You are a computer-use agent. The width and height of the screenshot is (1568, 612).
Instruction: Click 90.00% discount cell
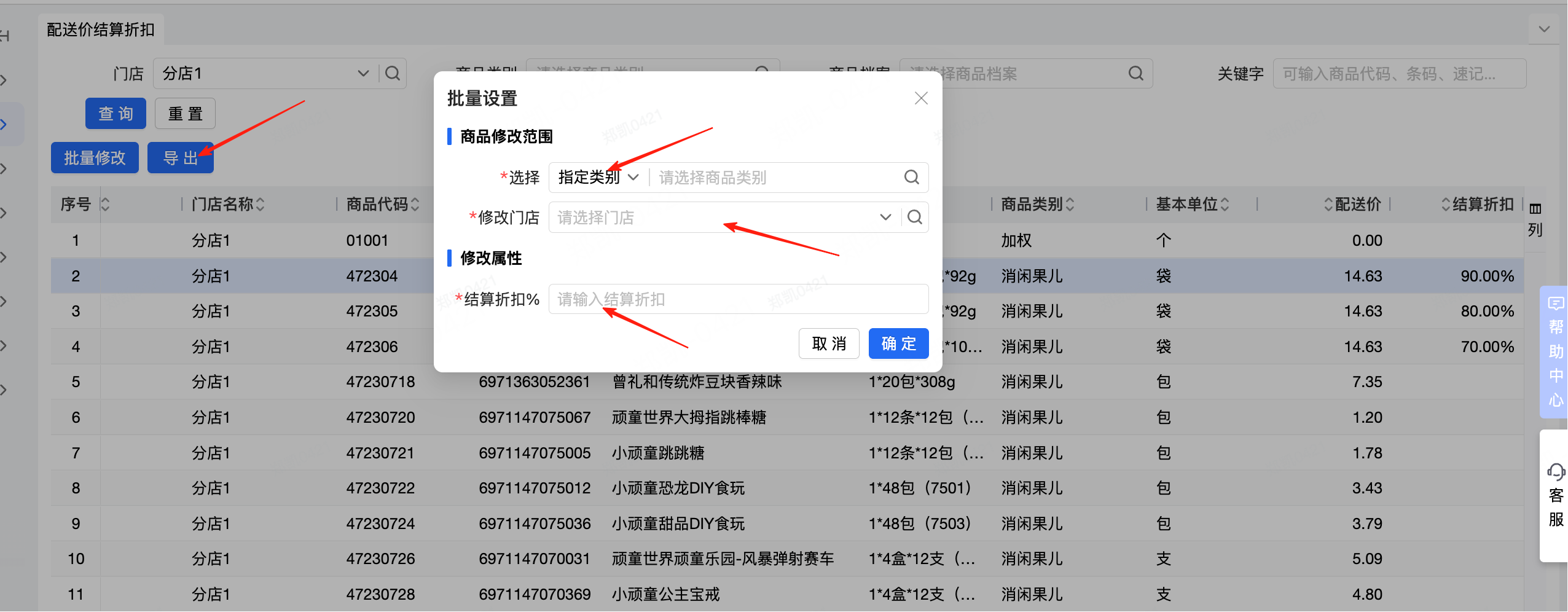pyautogui.click(x=1487, y=276)
